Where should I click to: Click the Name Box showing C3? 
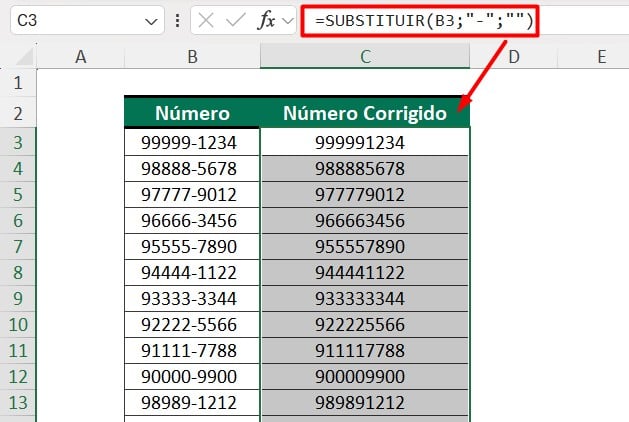point(87,20)
